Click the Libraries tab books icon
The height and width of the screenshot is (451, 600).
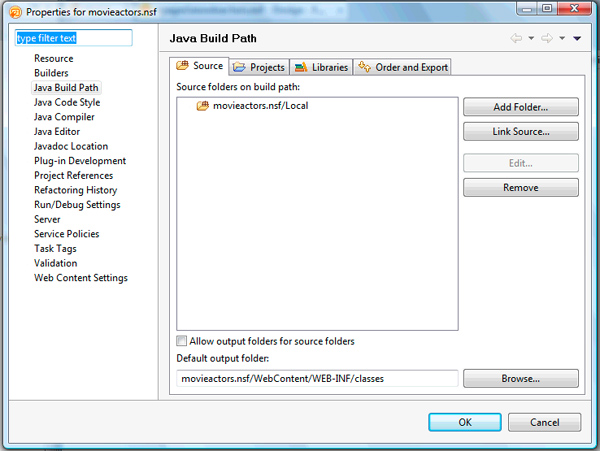[x=301, y=67]
